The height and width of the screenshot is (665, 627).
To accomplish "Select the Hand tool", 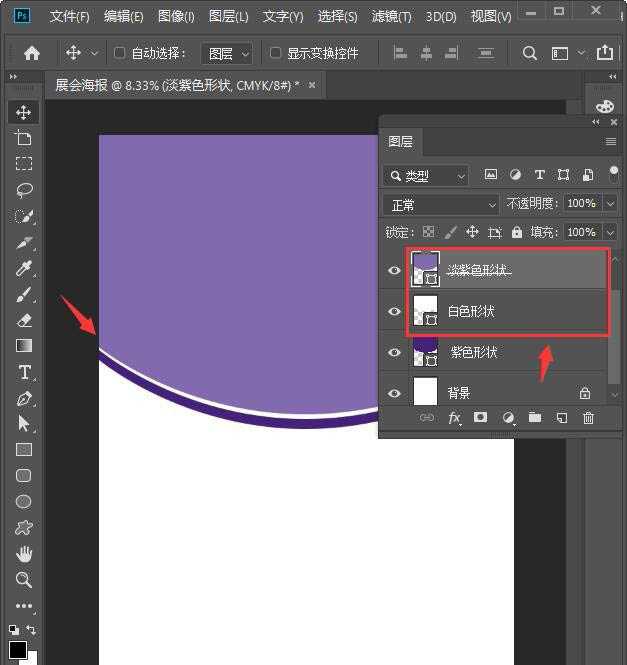I will [24, 554].
